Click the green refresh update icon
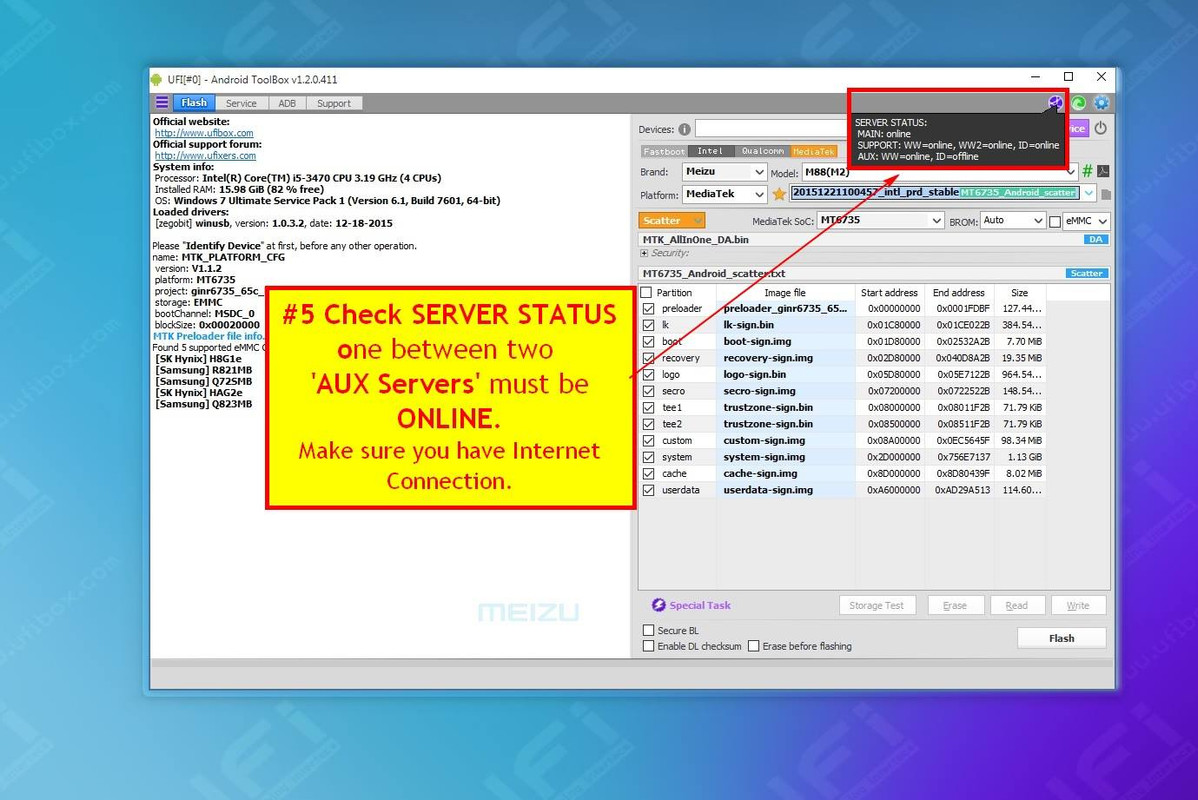 point(1079,102)
